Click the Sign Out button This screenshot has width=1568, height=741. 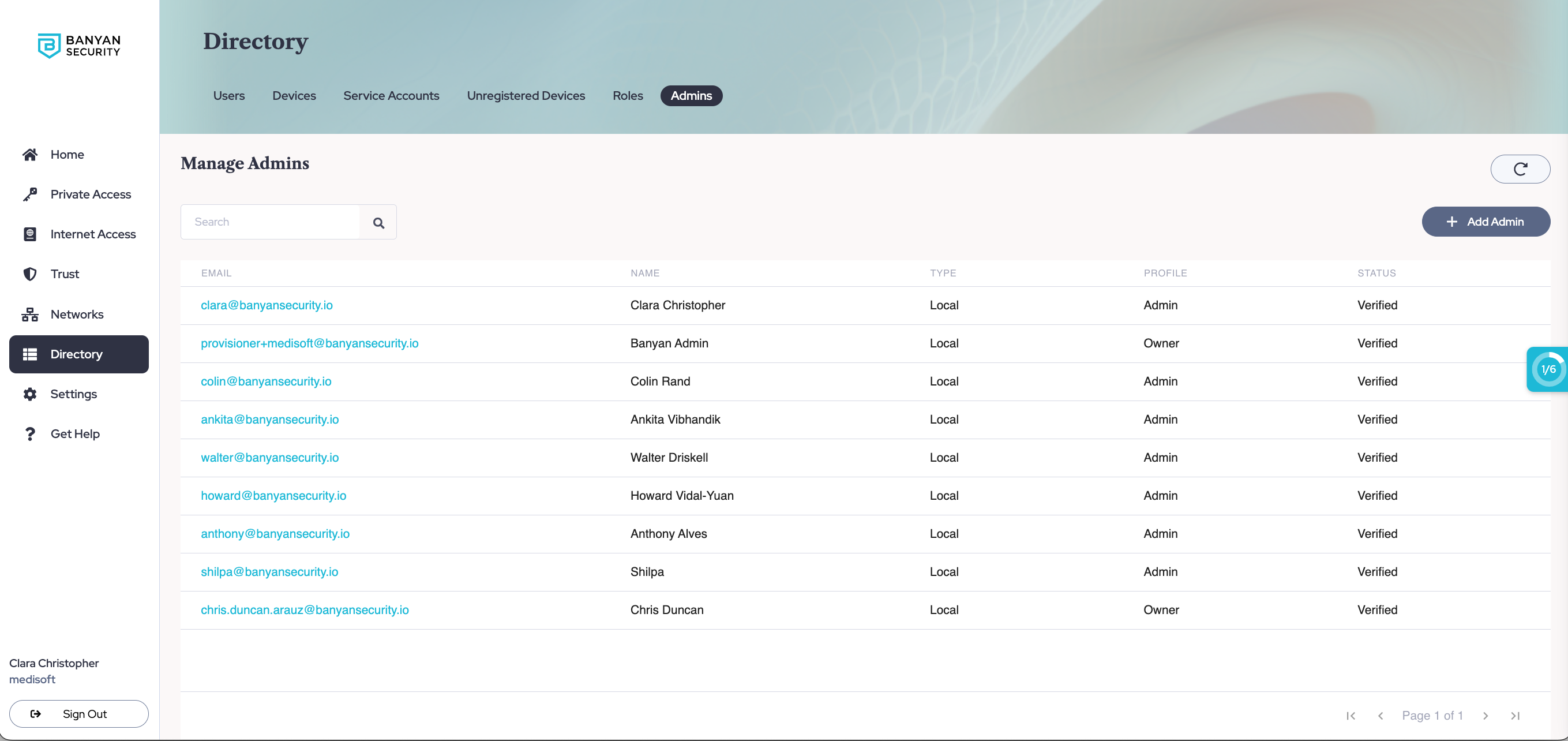[78, 714]
